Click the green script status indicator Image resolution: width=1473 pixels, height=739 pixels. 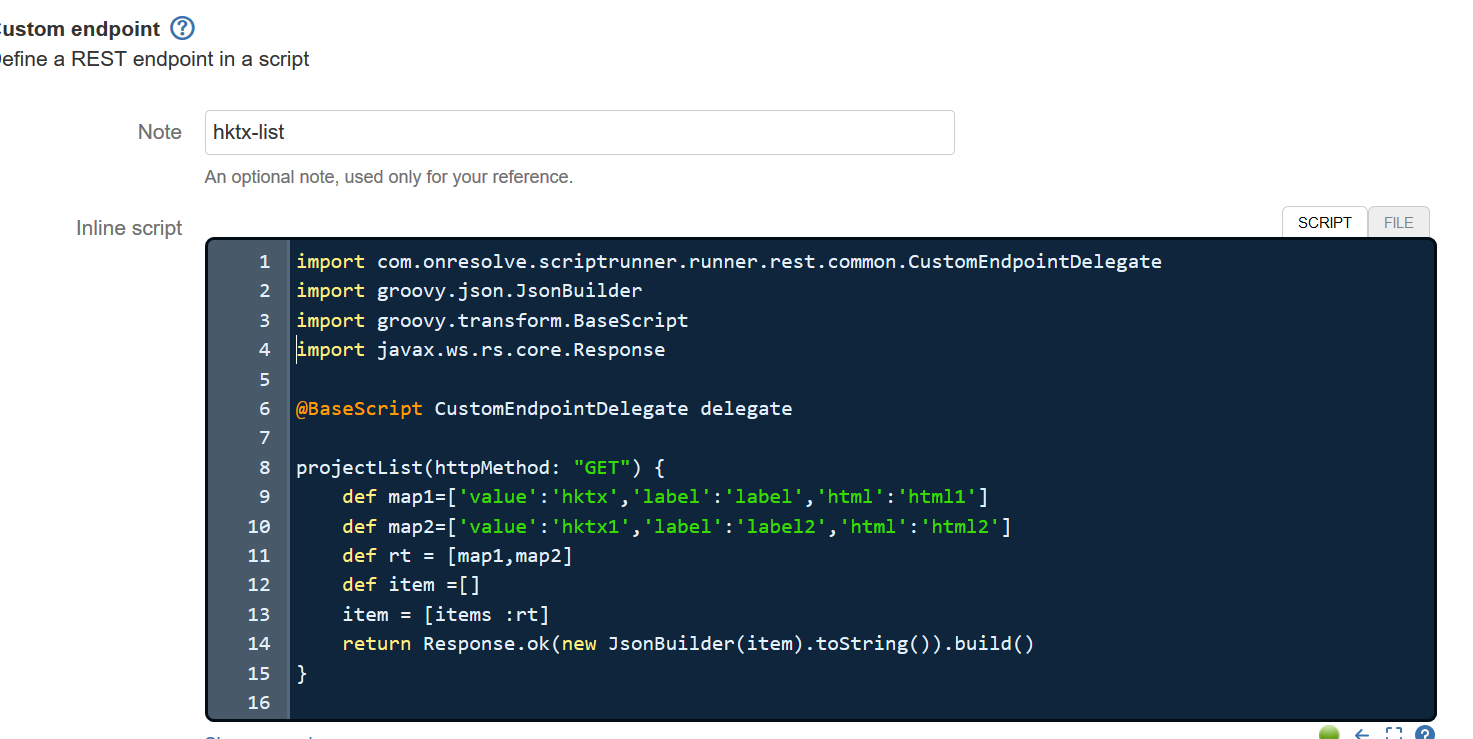pyautogui.click(x=1329, y=734)
